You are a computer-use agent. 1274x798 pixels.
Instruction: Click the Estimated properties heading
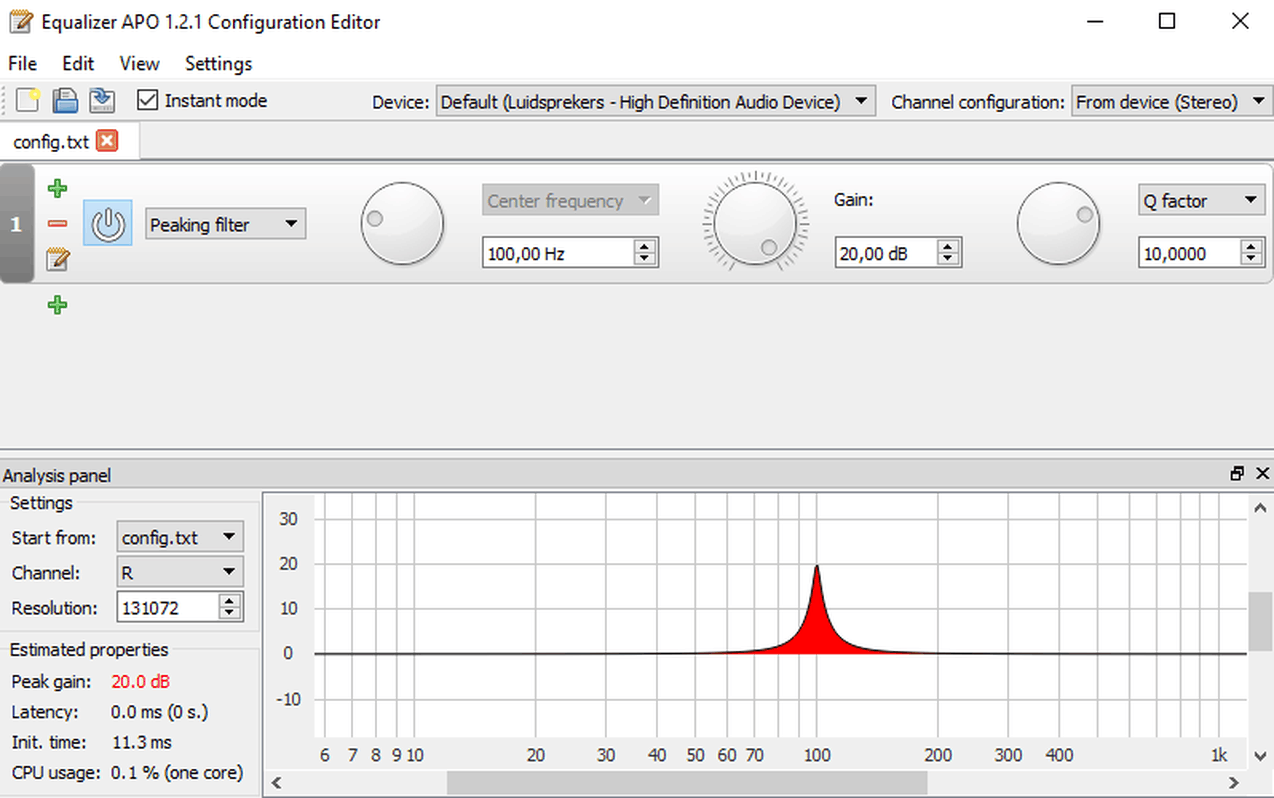pyautogui.click(x=89, y=650)
